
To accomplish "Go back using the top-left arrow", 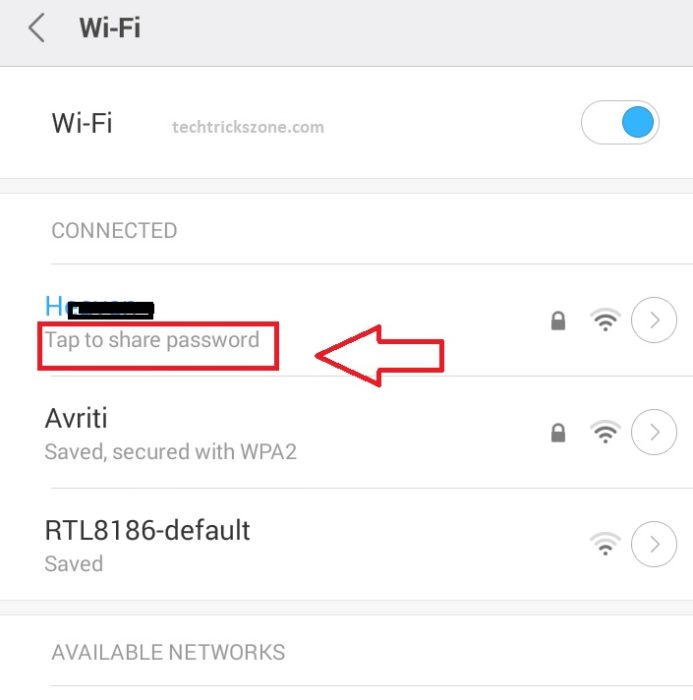I will (37, 28).
